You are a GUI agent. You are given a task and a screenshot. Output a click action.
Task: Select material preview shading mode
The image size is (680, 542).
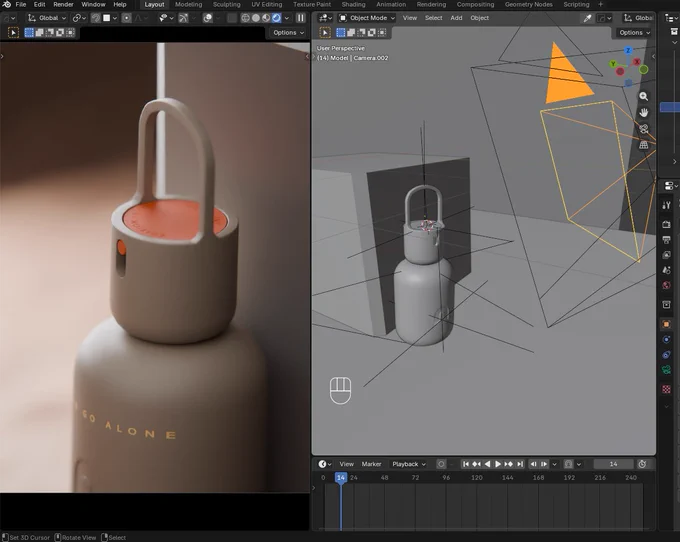coord(266,18)
